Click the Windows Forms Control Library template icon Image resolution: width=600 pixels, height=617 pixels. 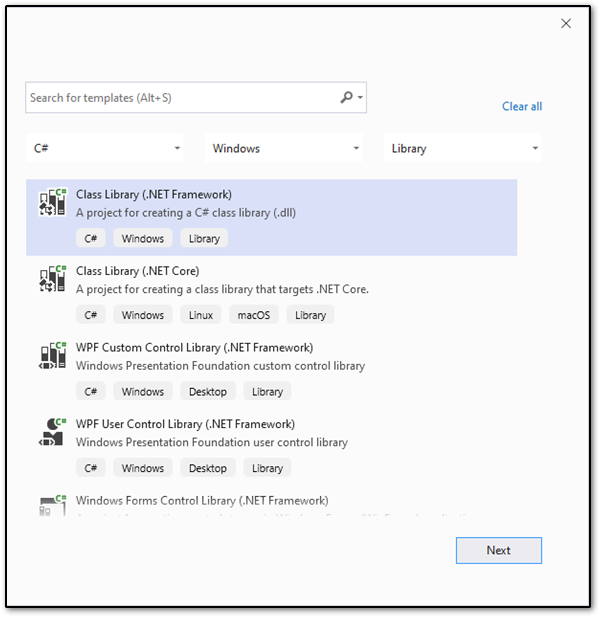coord(53,505)
